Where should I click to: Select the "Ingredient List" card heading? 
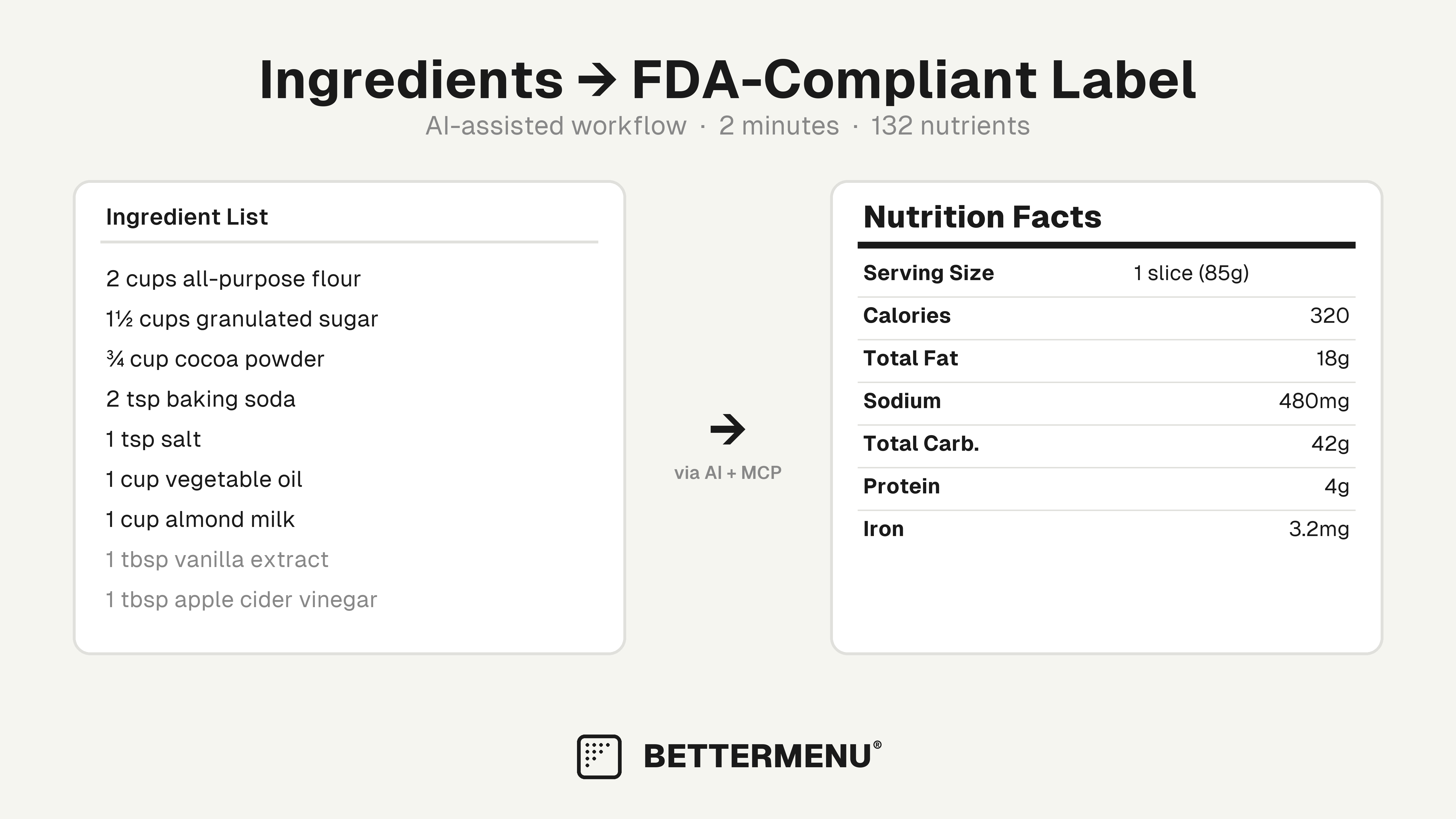[187, 217]
